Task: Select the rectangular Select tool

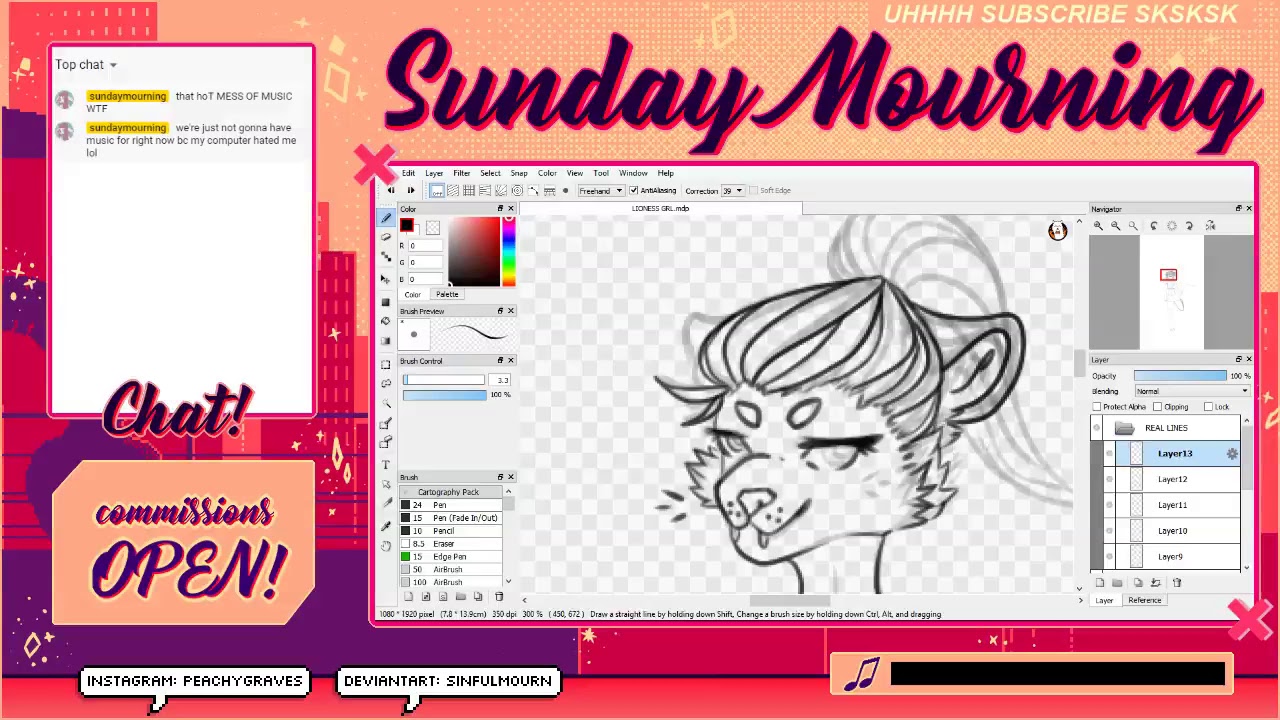Action: click(x=386, y=364)
